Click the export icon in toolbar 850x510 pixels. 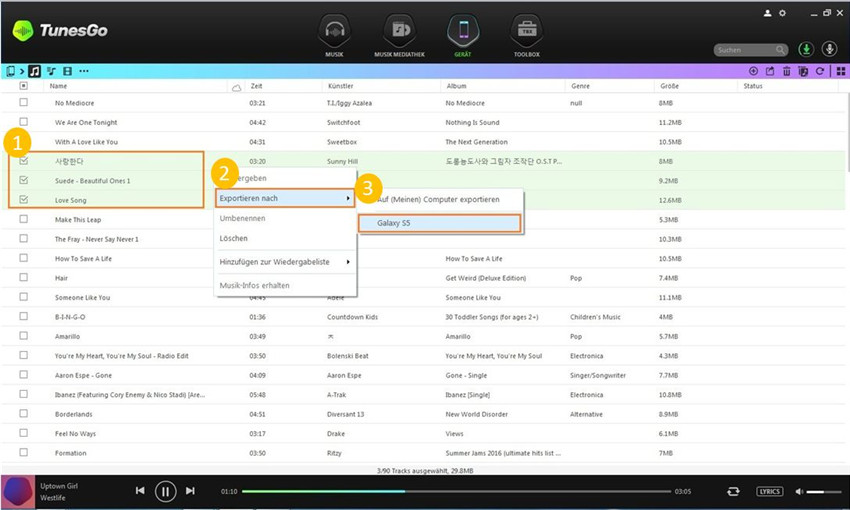coord(770,71)
